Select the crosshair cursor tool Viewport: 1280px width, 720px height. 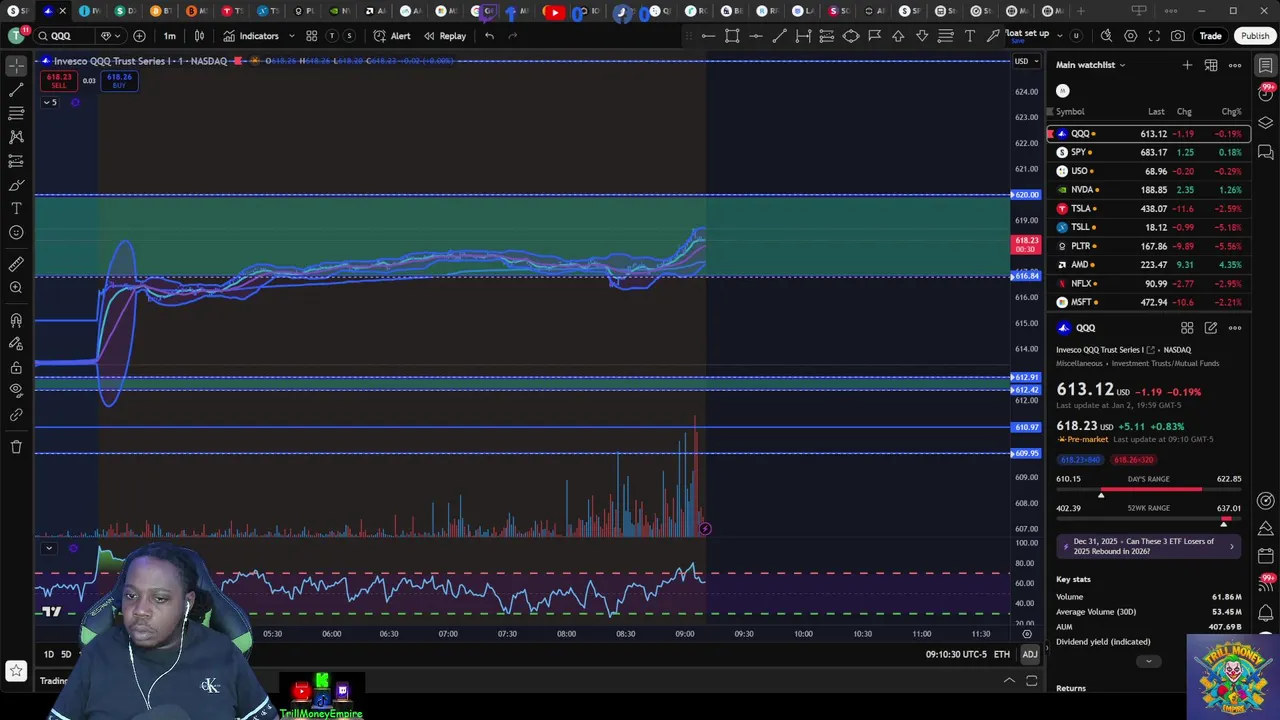tap(16, 66)
